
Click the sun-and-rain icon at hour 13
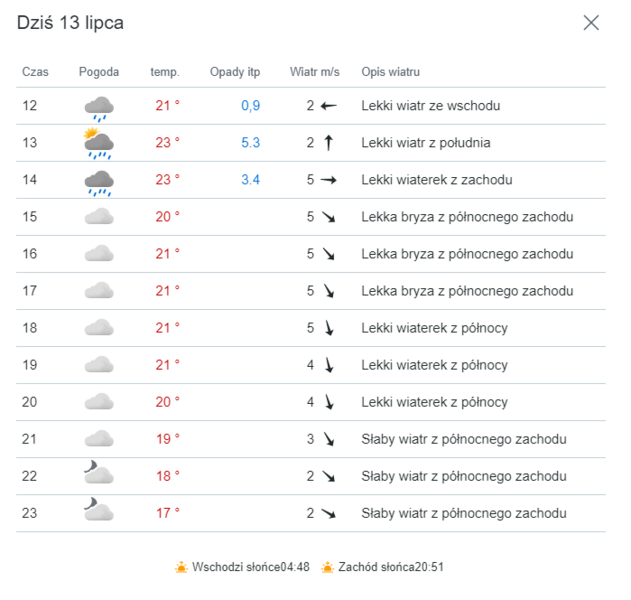point(98,143)
